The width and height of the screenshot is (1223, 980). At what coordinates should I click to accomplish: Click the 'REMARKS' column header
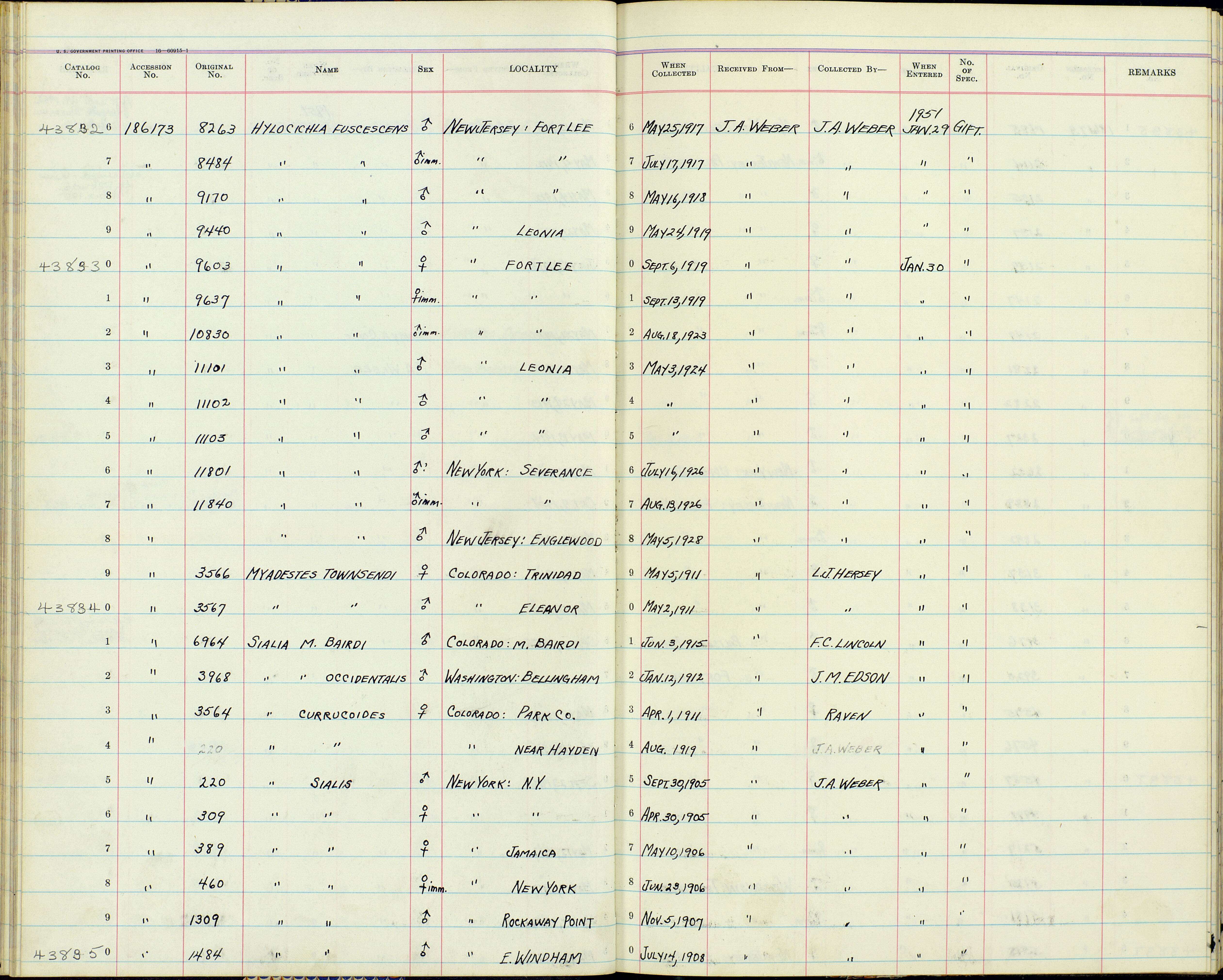[x=1151, y=72]
